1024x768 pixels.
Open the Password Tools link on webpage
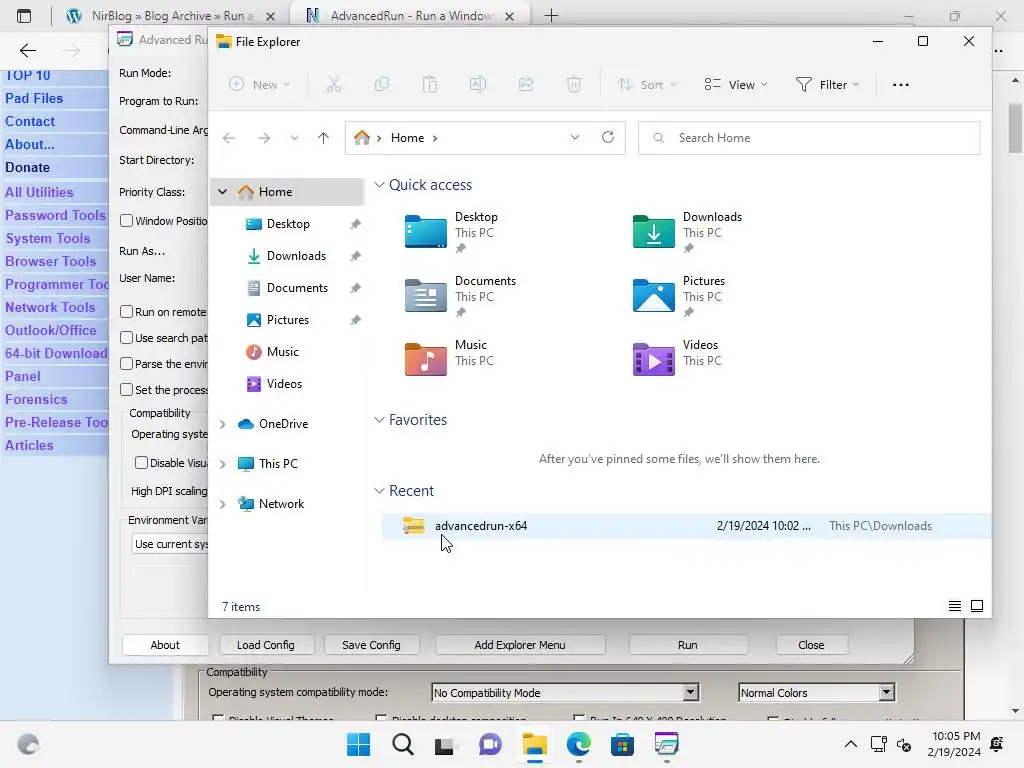coord(55,215)
